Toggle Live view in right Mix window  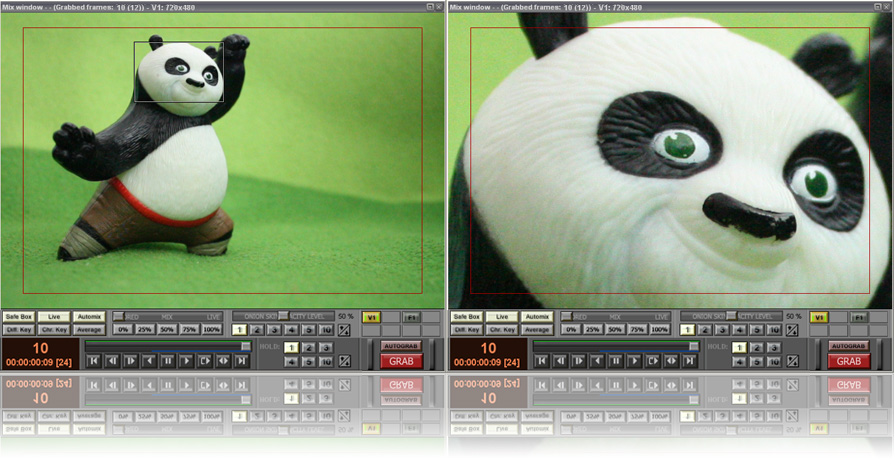click(x=502, y=317)
